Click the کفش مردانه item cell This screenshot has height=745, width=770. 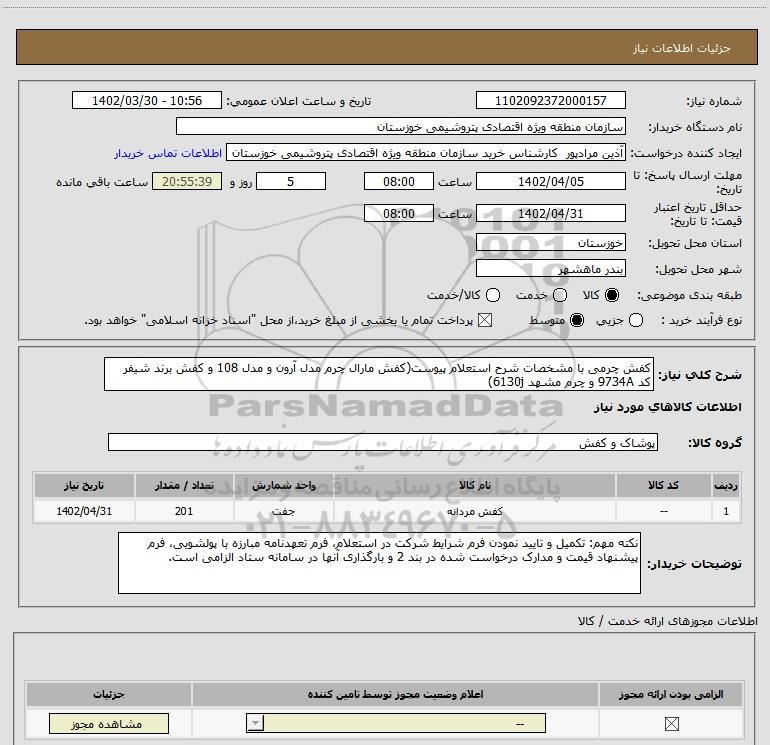pyautogui.click(x=474, y=511)
